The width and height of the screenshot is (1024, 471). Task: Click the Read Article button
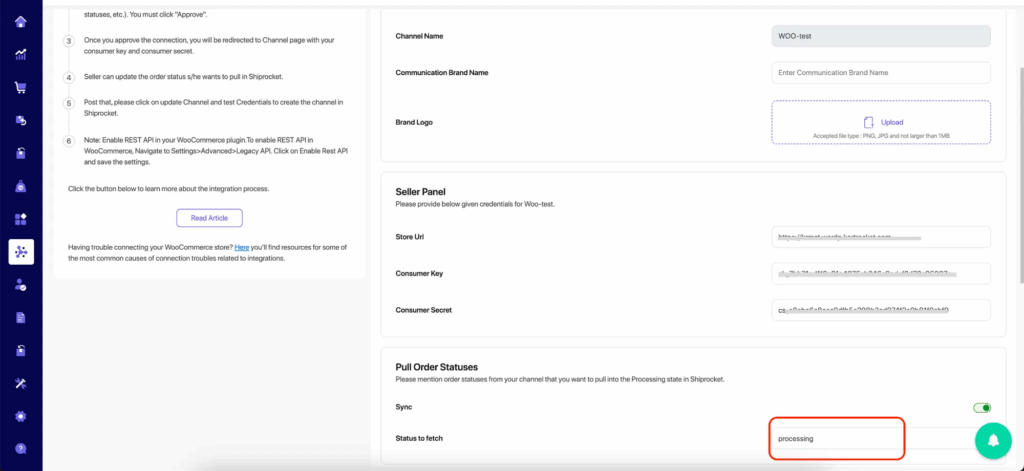point(209,218)
